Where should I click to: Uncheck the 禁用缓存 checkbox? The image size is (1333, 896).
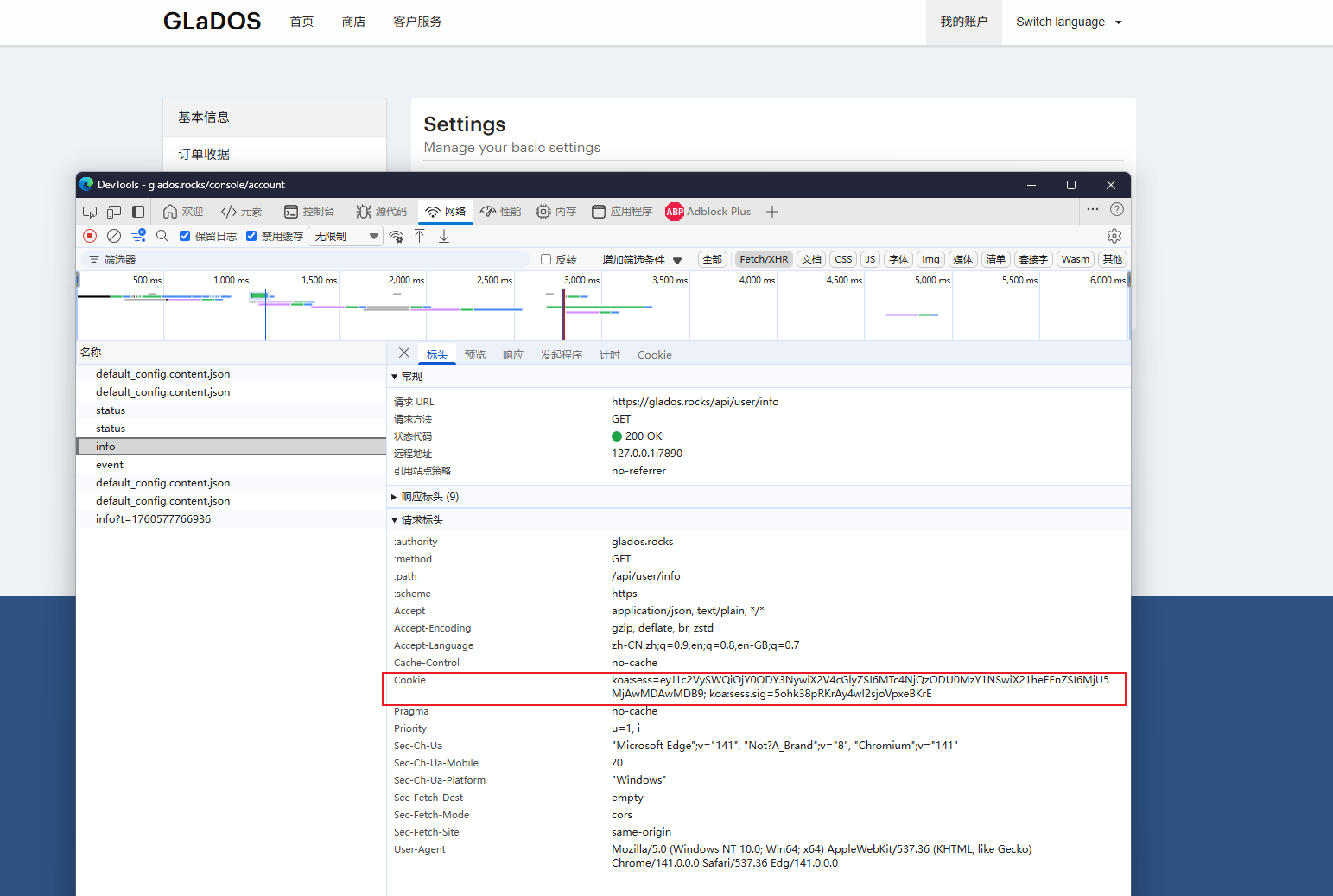point(251,236)
